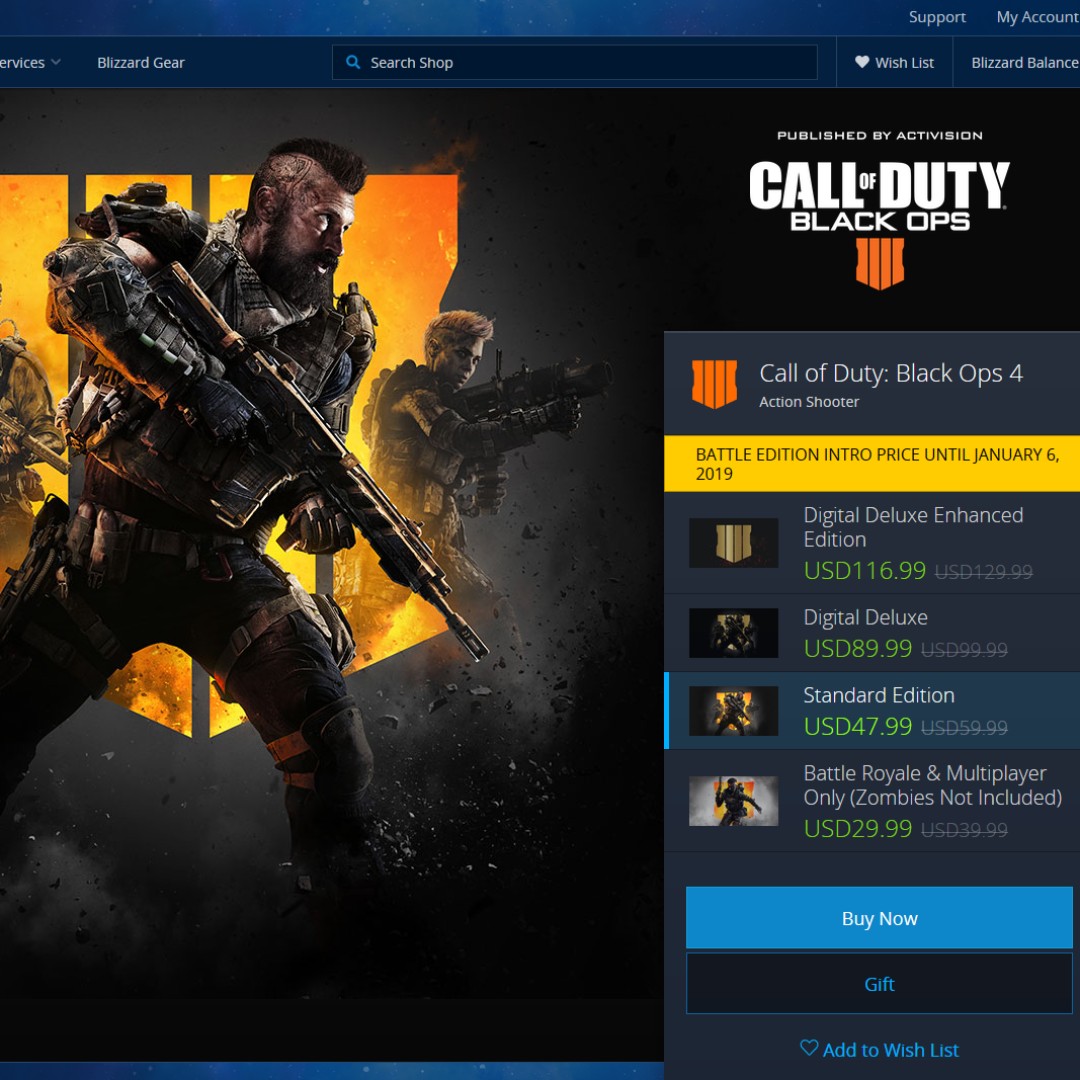Click the USD116.99 price text
This screenshot has width=1080, height=1080.
coord(864,570)
